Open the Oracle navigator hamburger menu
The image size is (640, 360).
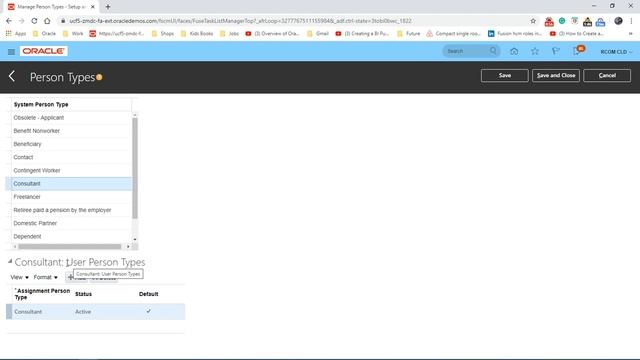11,51
